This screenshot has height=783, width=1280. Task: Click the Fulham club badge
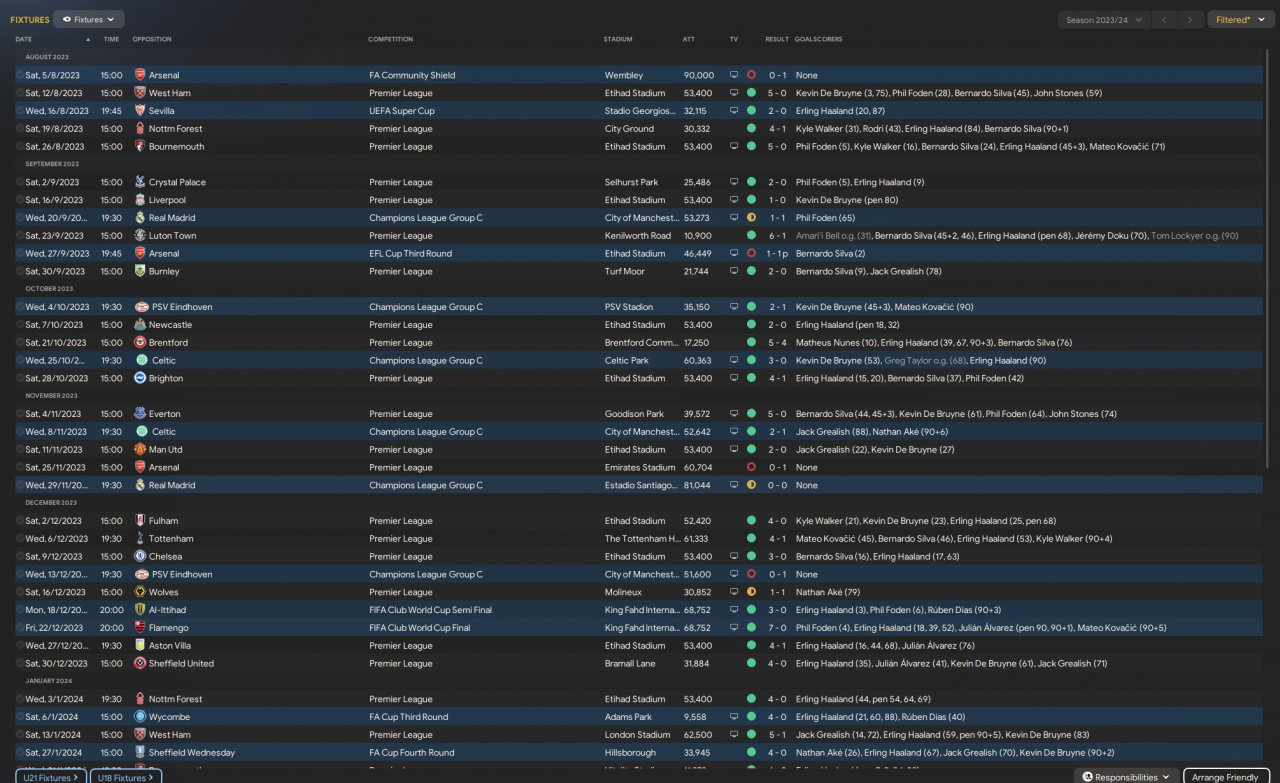pyautogui.click(x=140, y=521)
